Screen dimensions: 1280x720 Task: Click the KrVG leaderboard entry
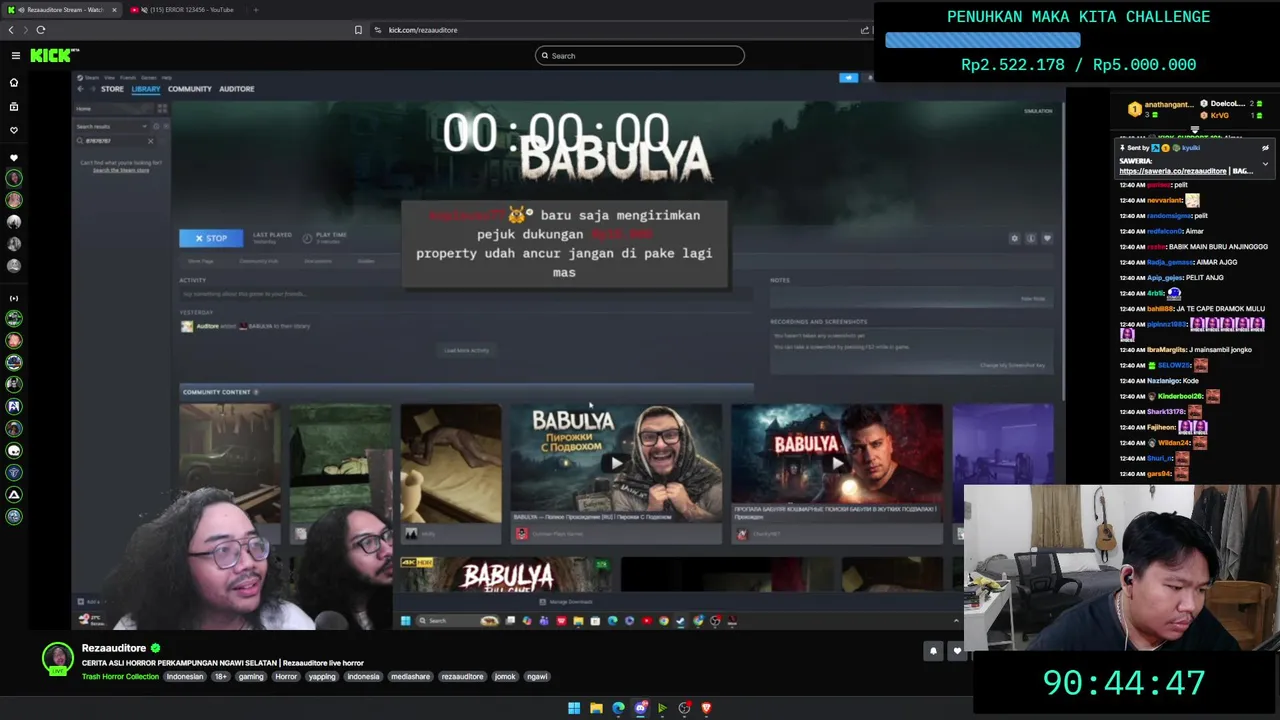click(x=1219, y=116)
